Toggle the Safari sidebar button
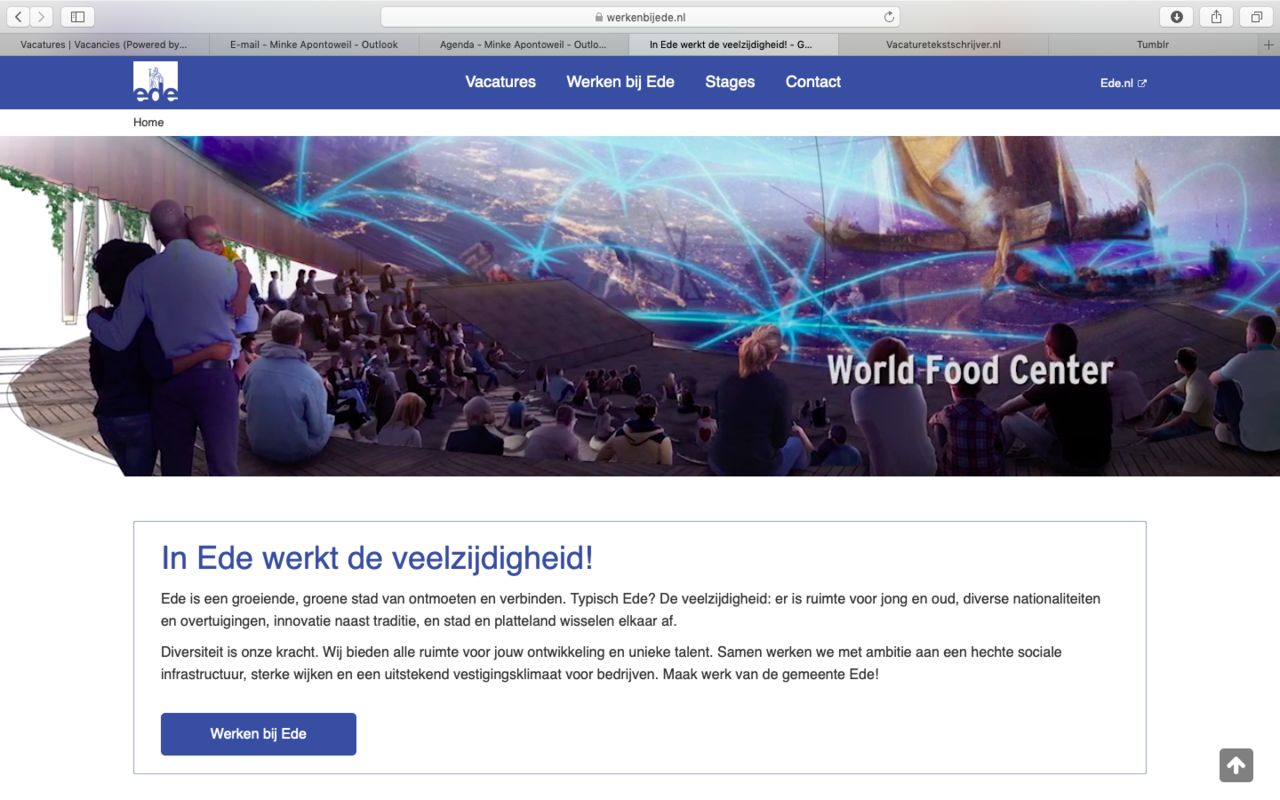The image size is (1280, 800). 77,17
